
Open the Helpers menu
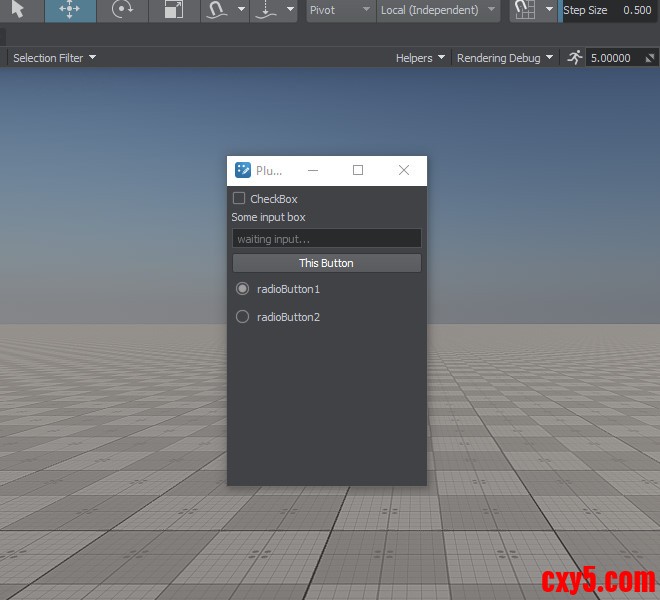[420, 58]
